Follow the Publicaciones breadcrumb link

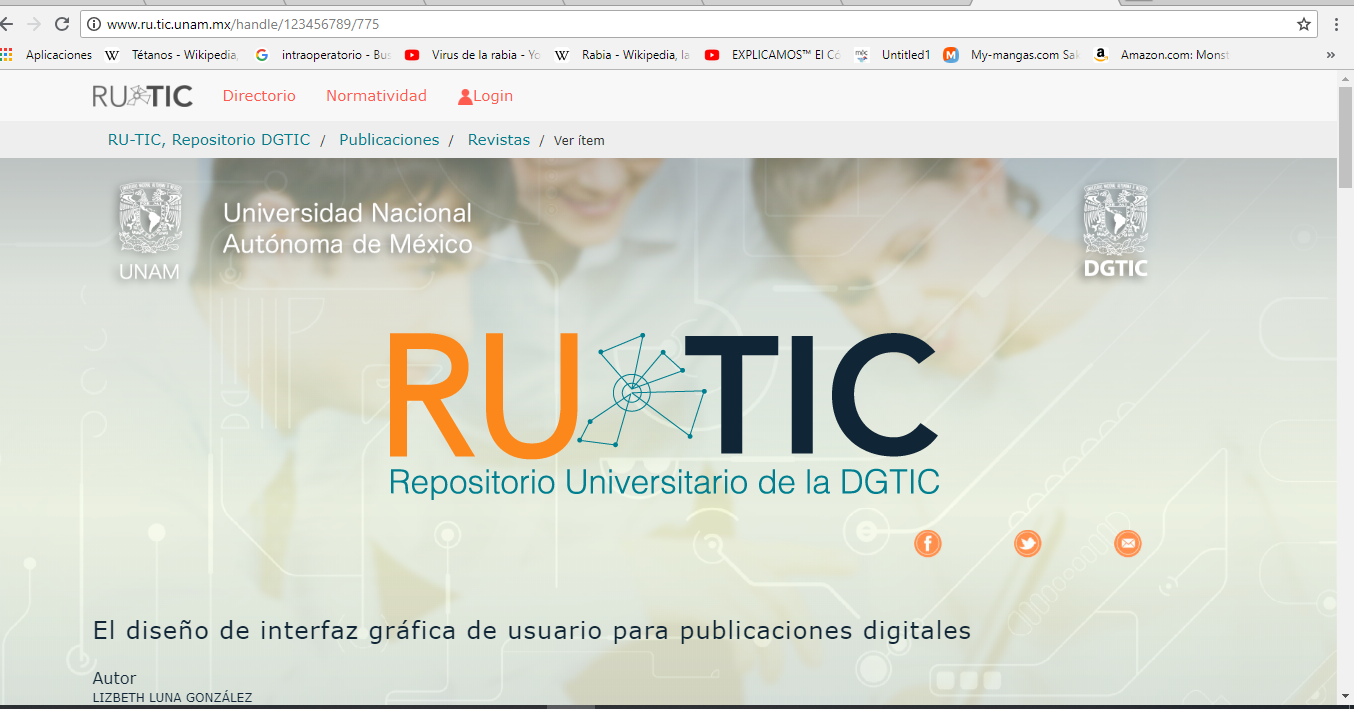389,139
